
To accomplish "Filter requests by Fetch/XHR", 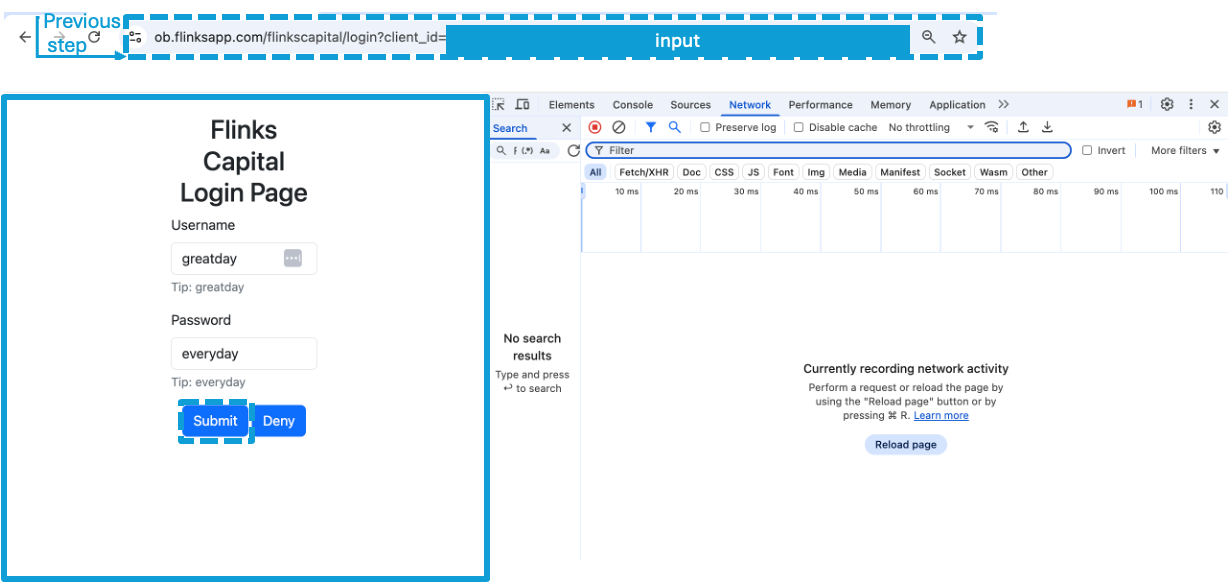I will 643,172.
